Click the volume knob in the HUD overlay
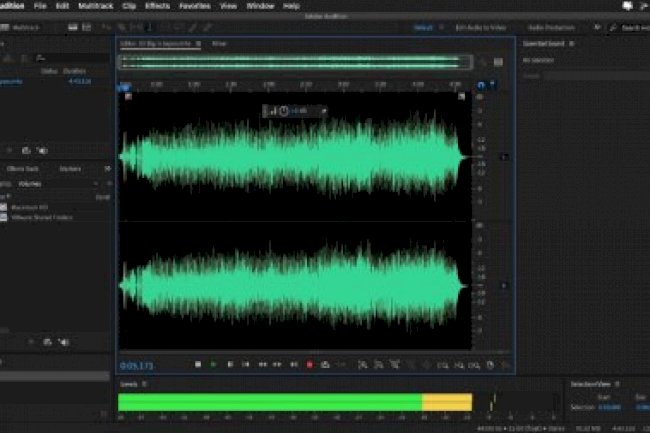The width and height of the screenshot is (650, 433). coord(284,110)
